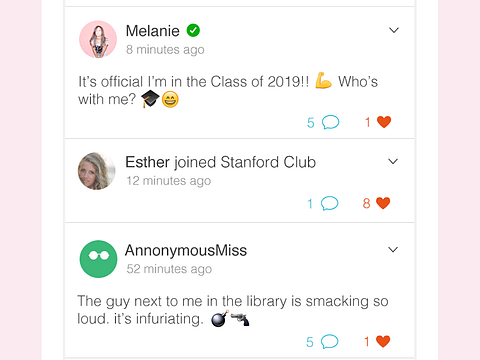Open the library smacking post text
This screenshot has width=480, height=360.
(x=233, y=310)
